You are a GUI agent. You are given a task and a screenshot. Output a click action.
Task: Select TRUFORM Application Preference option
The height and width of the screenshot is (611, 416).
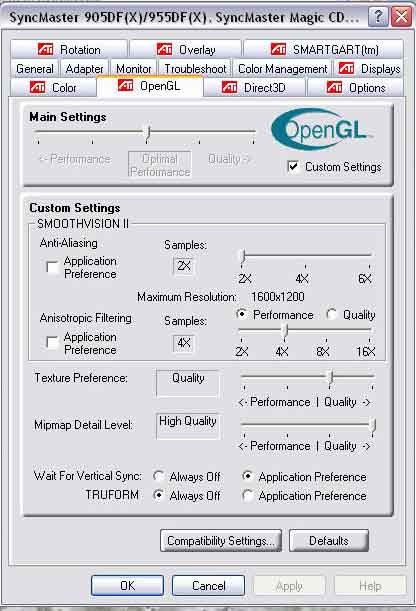pyautogui.click(x=247, y=495)
